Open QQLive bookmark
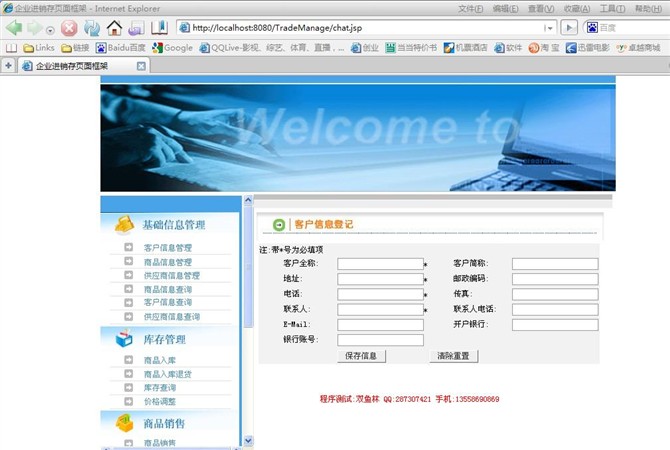 [271, 48]
